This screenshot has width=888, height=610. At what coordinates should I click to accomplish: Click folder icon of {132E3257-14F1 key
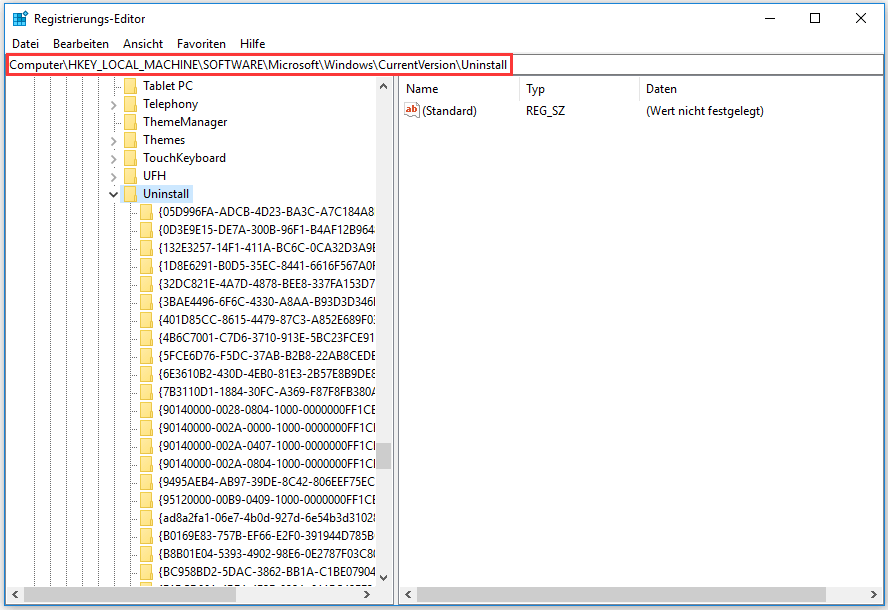tap(146, 248)
